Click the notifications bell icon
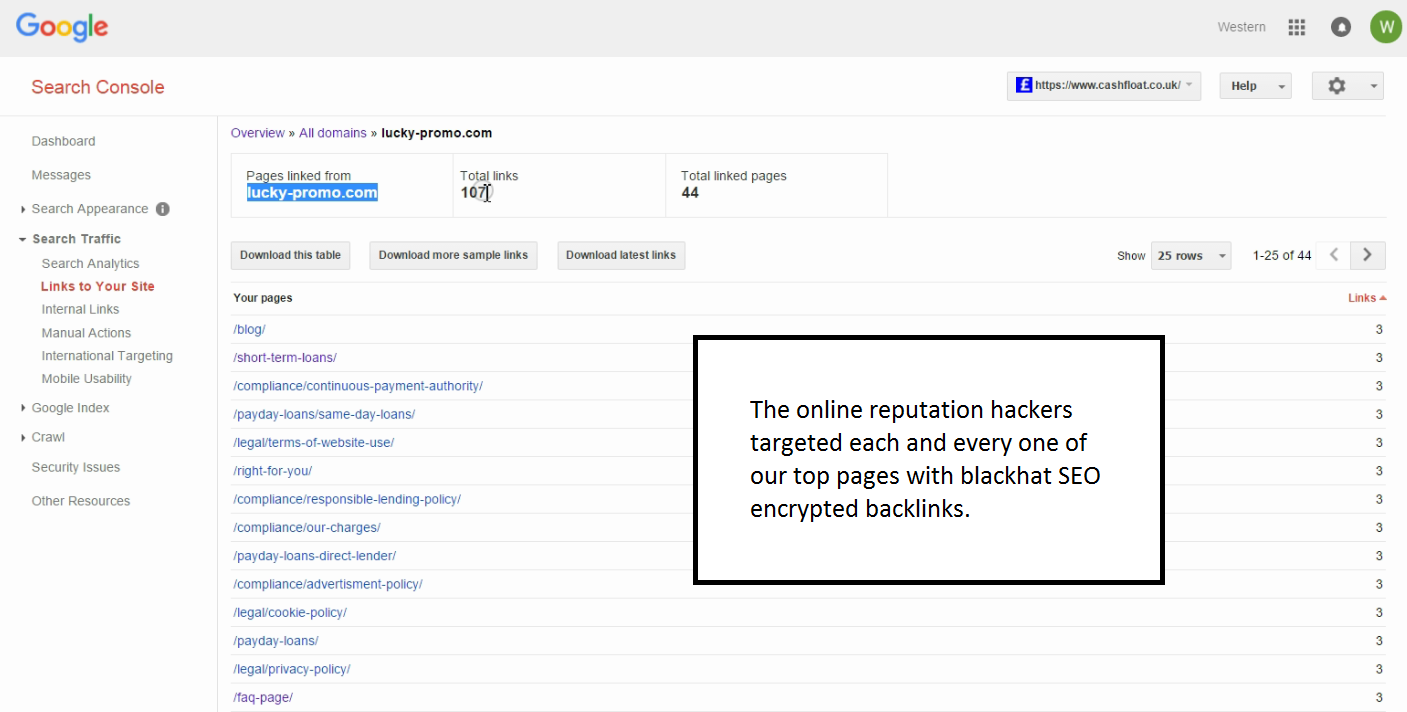This screenshot has height=712, width=1407. [x=1341, y=28]
